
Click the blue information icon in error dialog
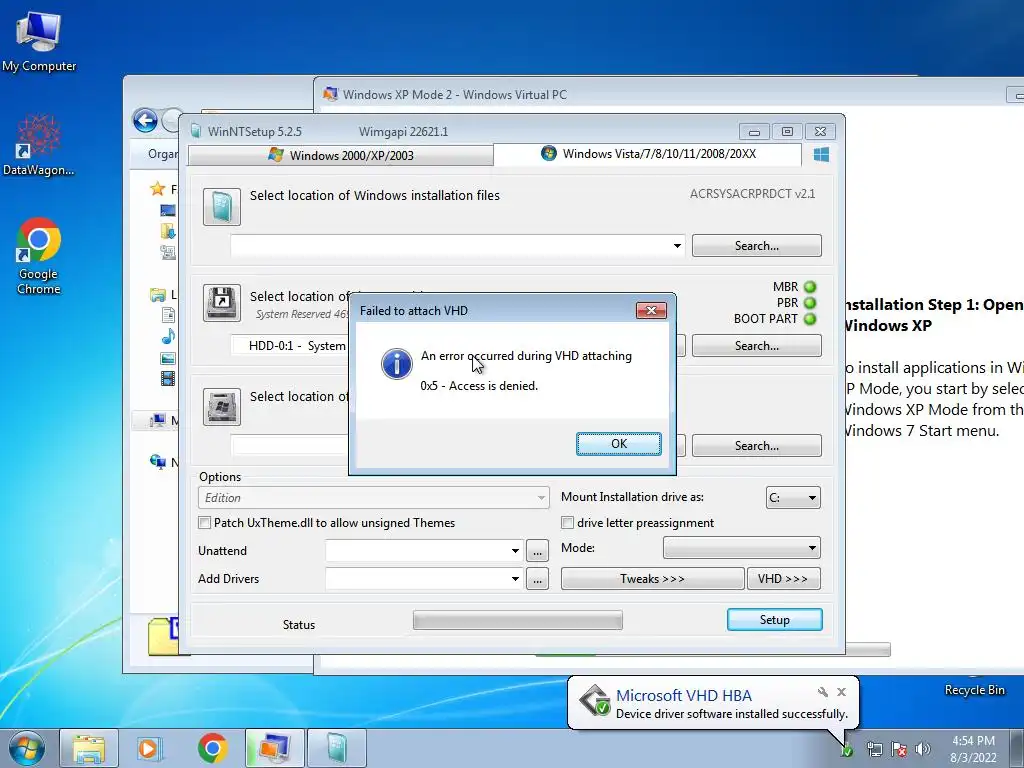397,364
